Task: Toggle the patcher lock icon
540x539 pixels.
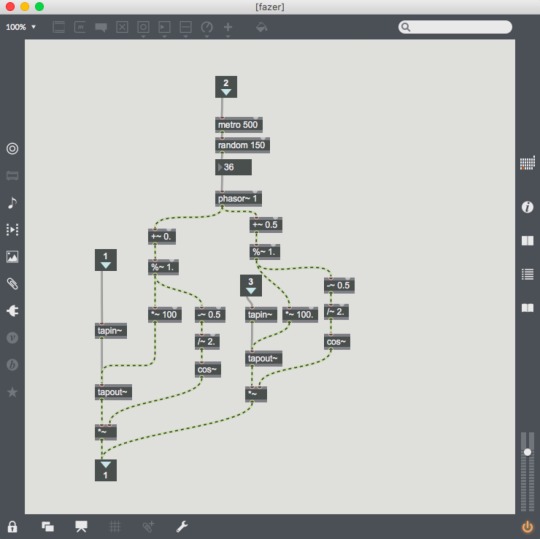Action: click(x=12, y=526)
